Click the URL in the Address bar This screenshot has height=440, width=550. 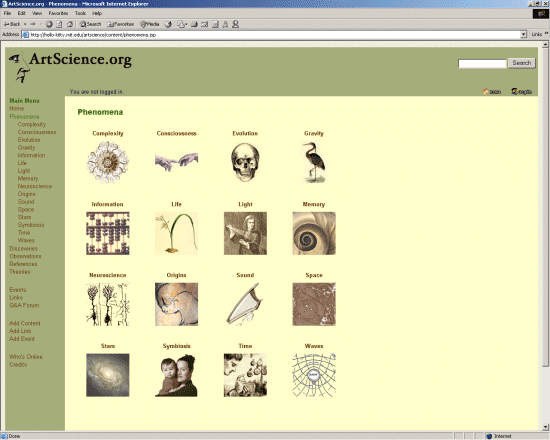coord(93,35)
